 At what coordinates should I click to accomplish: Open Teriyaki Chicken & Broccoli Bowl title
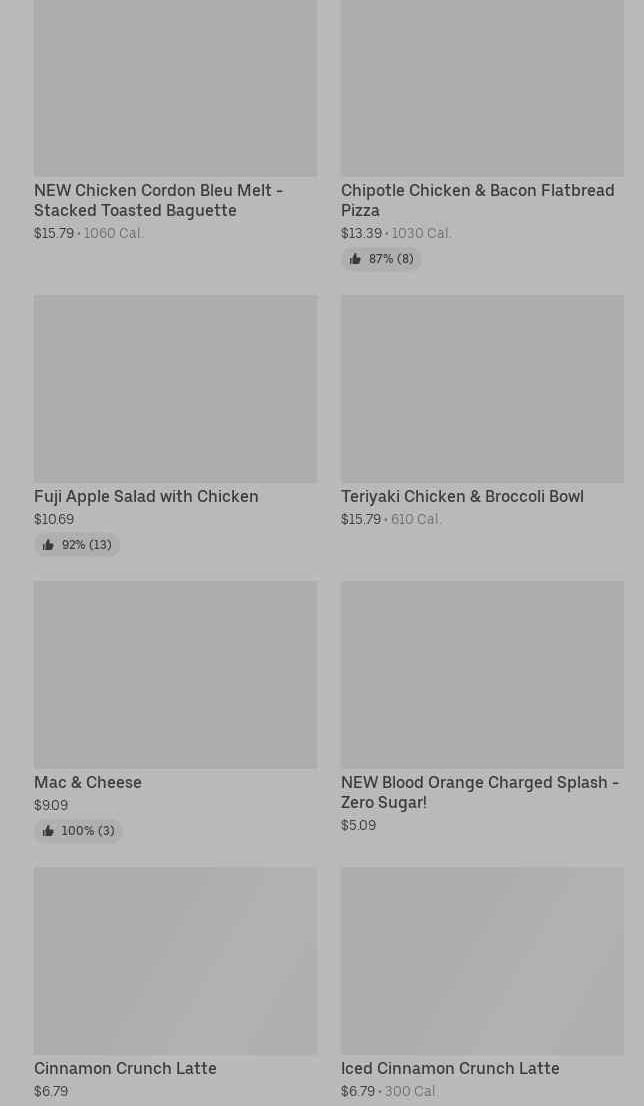pyautogui.click(x=462, y=497)
